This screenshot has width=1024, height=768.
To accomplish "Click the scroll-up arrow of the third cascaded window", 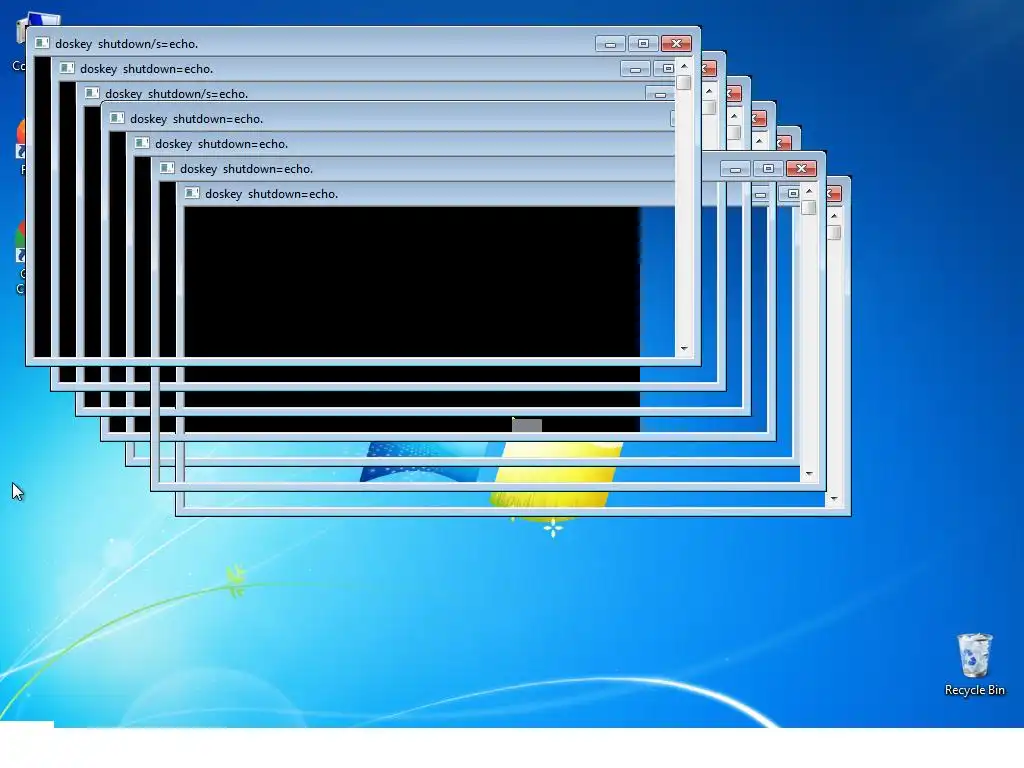I will click(x=734, y=116).
